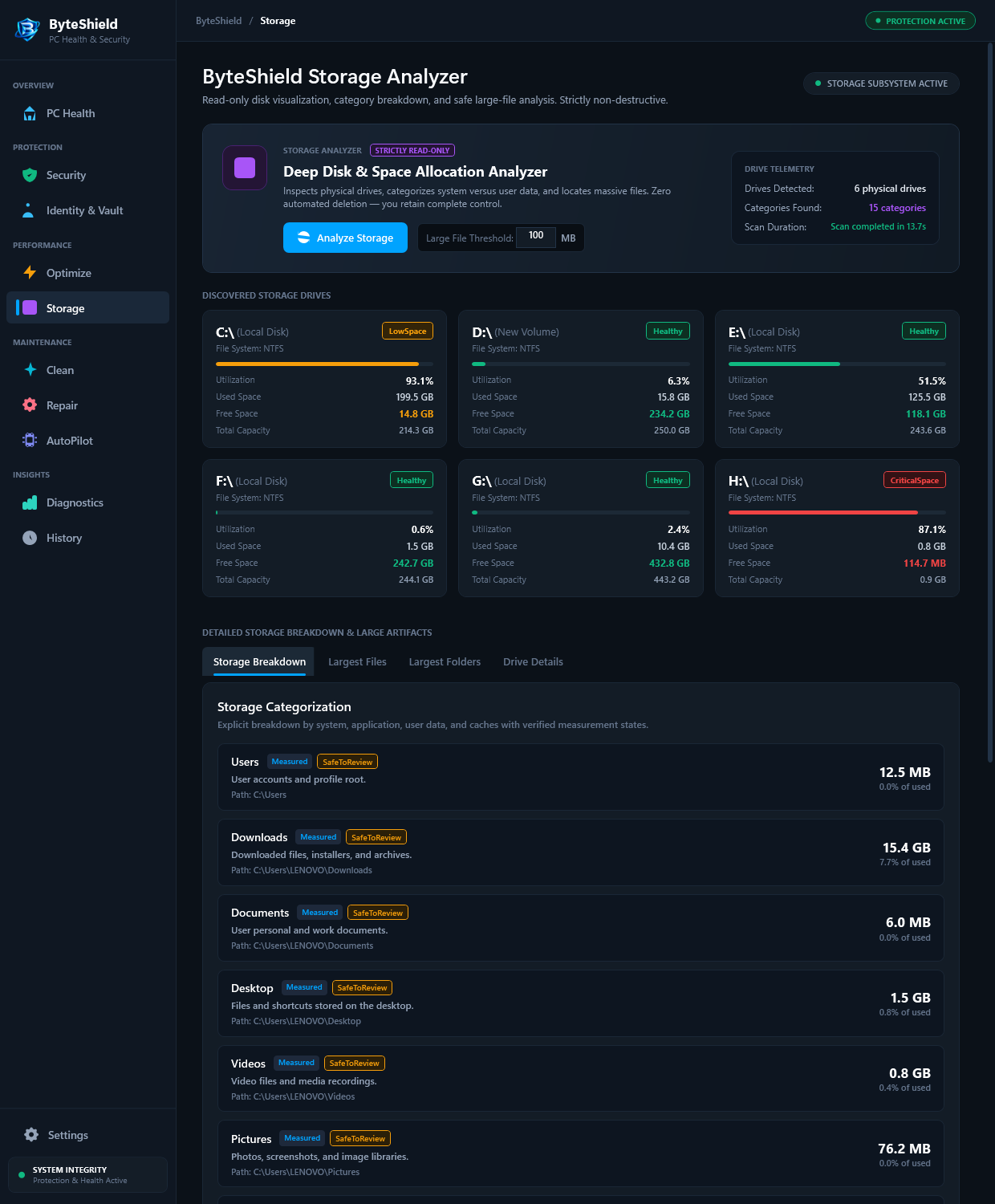Switch to the Largest Folders tab
Screen dimensions: 995x1204
click(445, 661)
